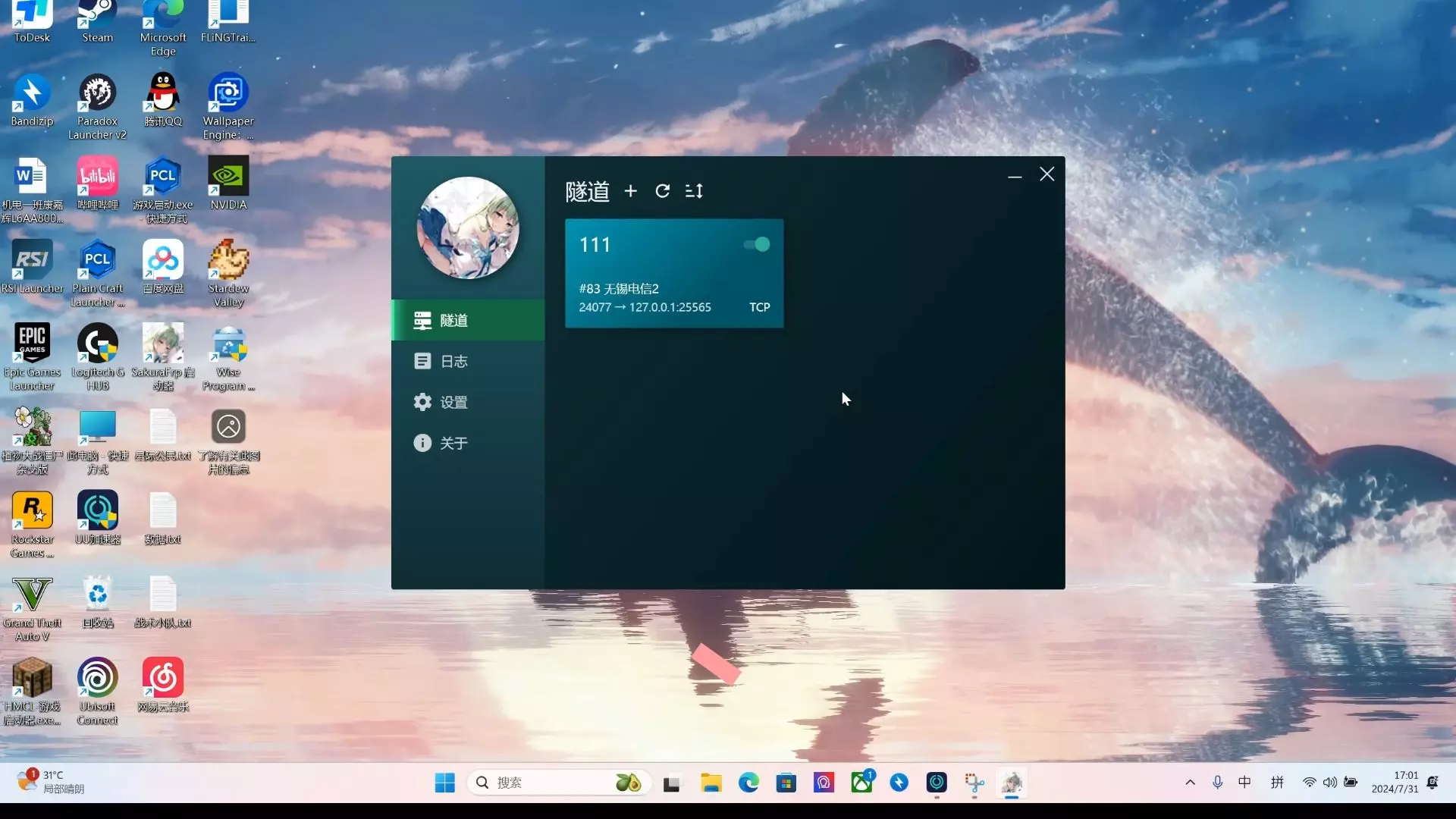The width and height of the screenshot is (1456, 819).
Task: Click the user avatar picture
Action: tap(468, 227)
